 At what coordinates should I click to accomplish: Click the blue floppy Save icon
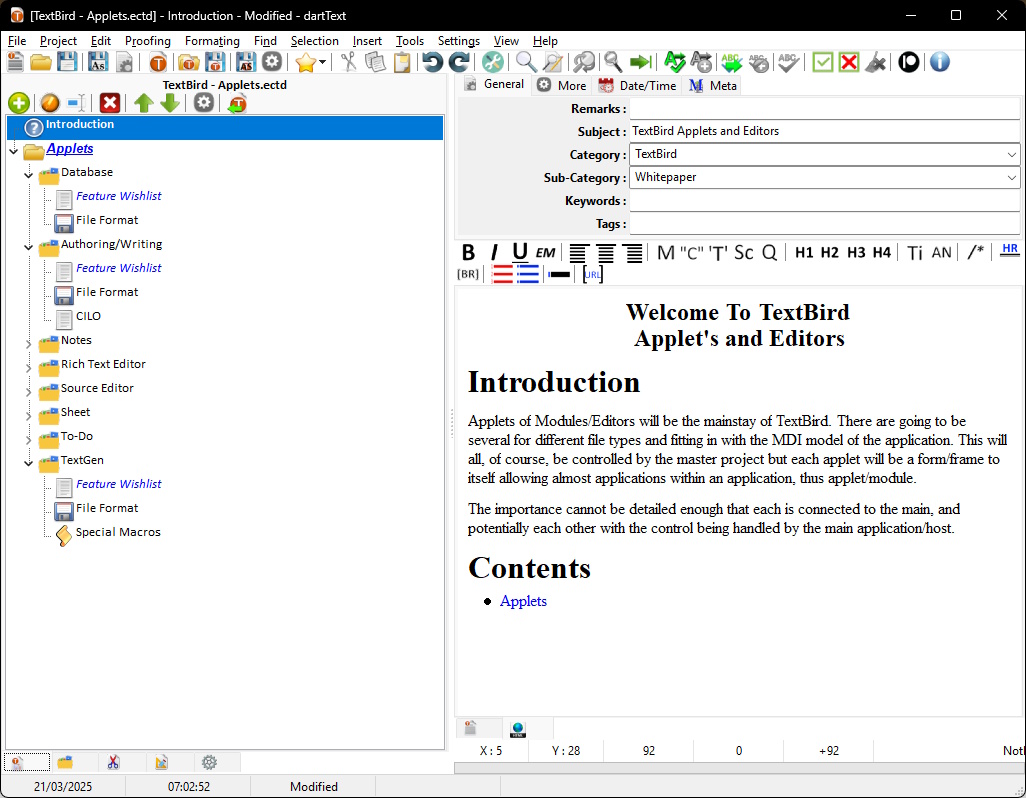coord(67,62)
